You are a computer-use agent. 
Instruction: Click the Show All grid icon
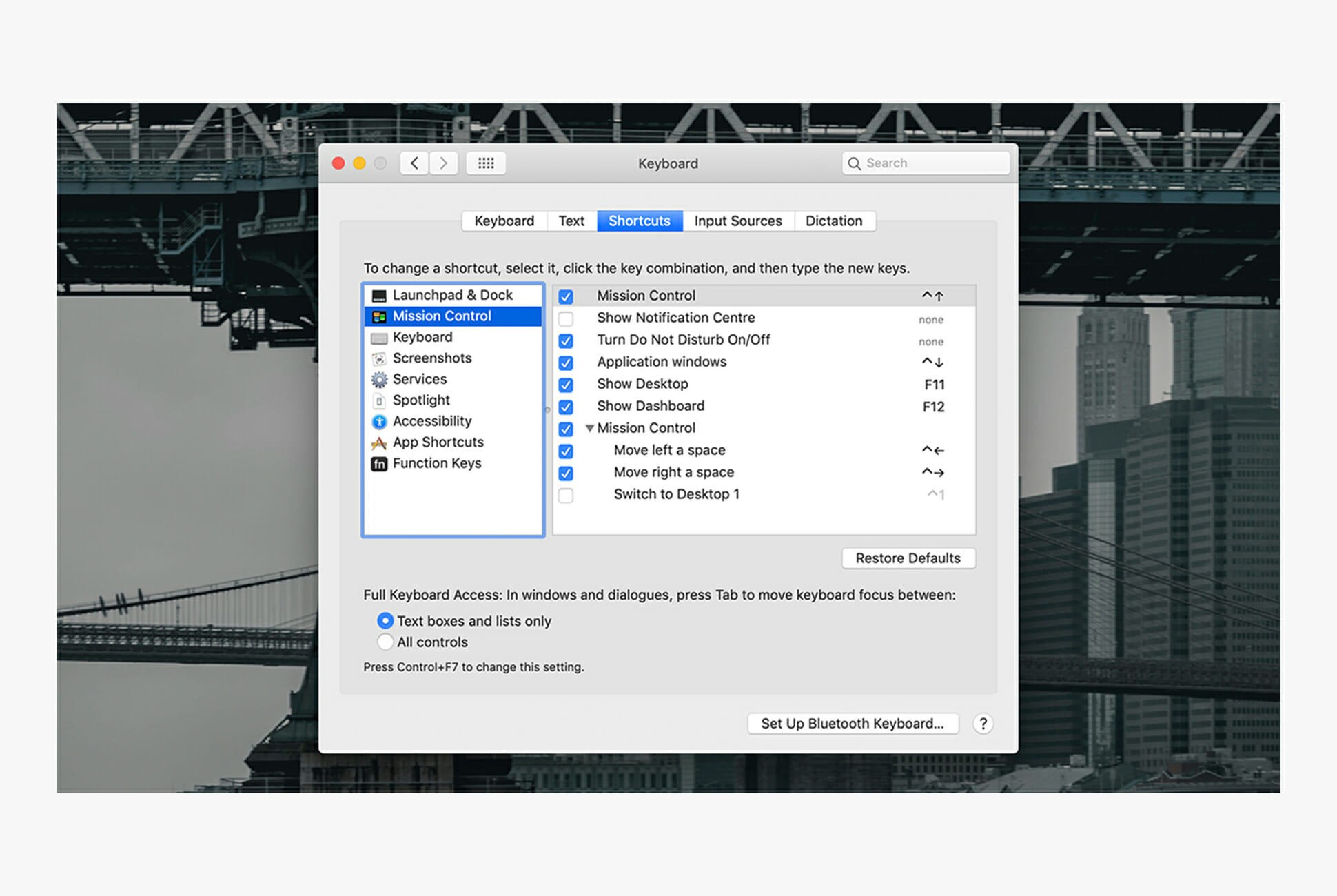486,163
